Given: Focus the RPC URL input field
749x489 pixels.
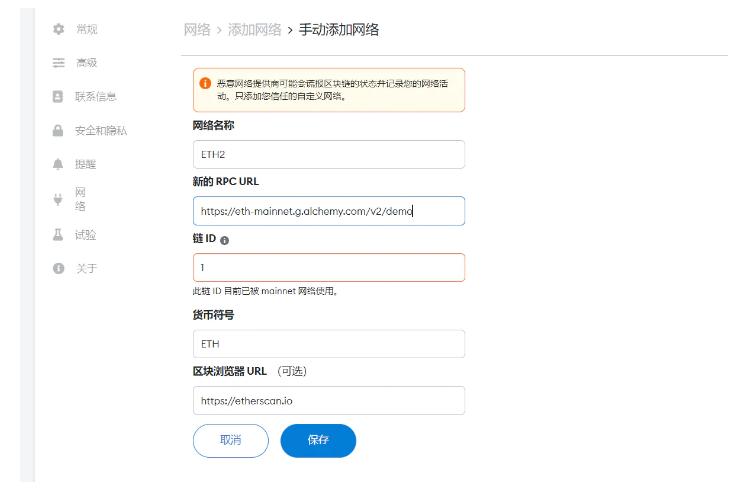Looking at the screenshot, I should click(x=328, y=211).
